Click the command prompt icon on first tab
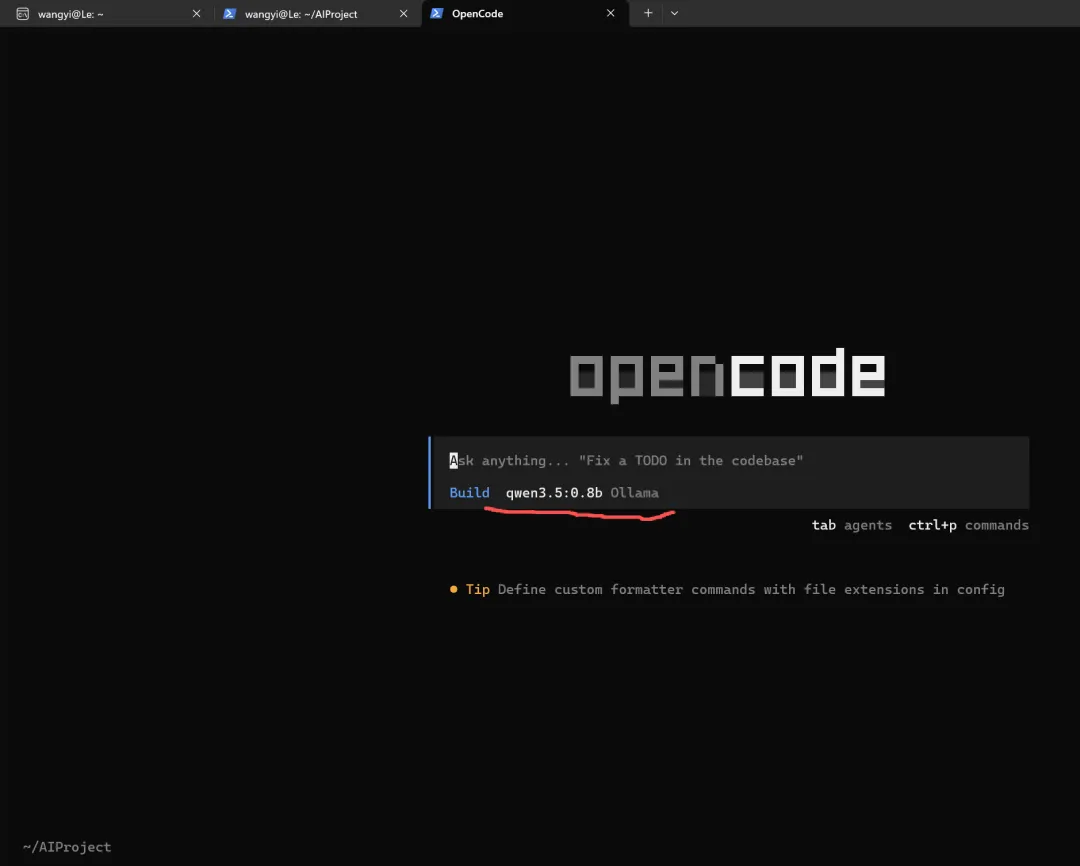This screenshot has width=1080, height=866. [x=23, y=14]
